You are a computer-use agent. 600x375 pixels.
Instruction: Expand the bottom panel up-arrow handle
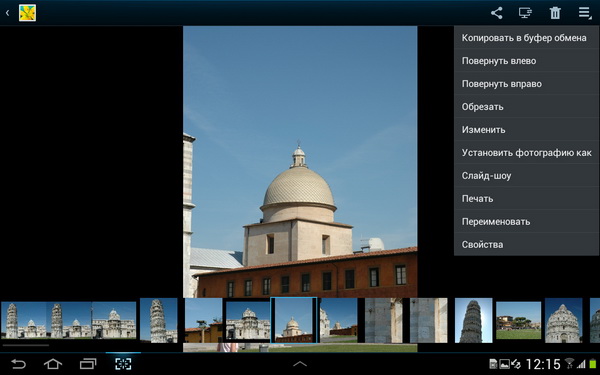[300, 364]
